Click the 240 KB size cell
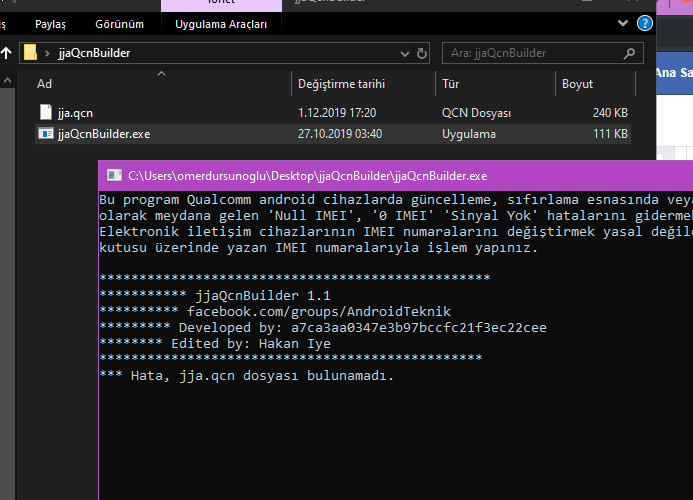The height and width of the screenshot is (500, 693). coord(610,113)
